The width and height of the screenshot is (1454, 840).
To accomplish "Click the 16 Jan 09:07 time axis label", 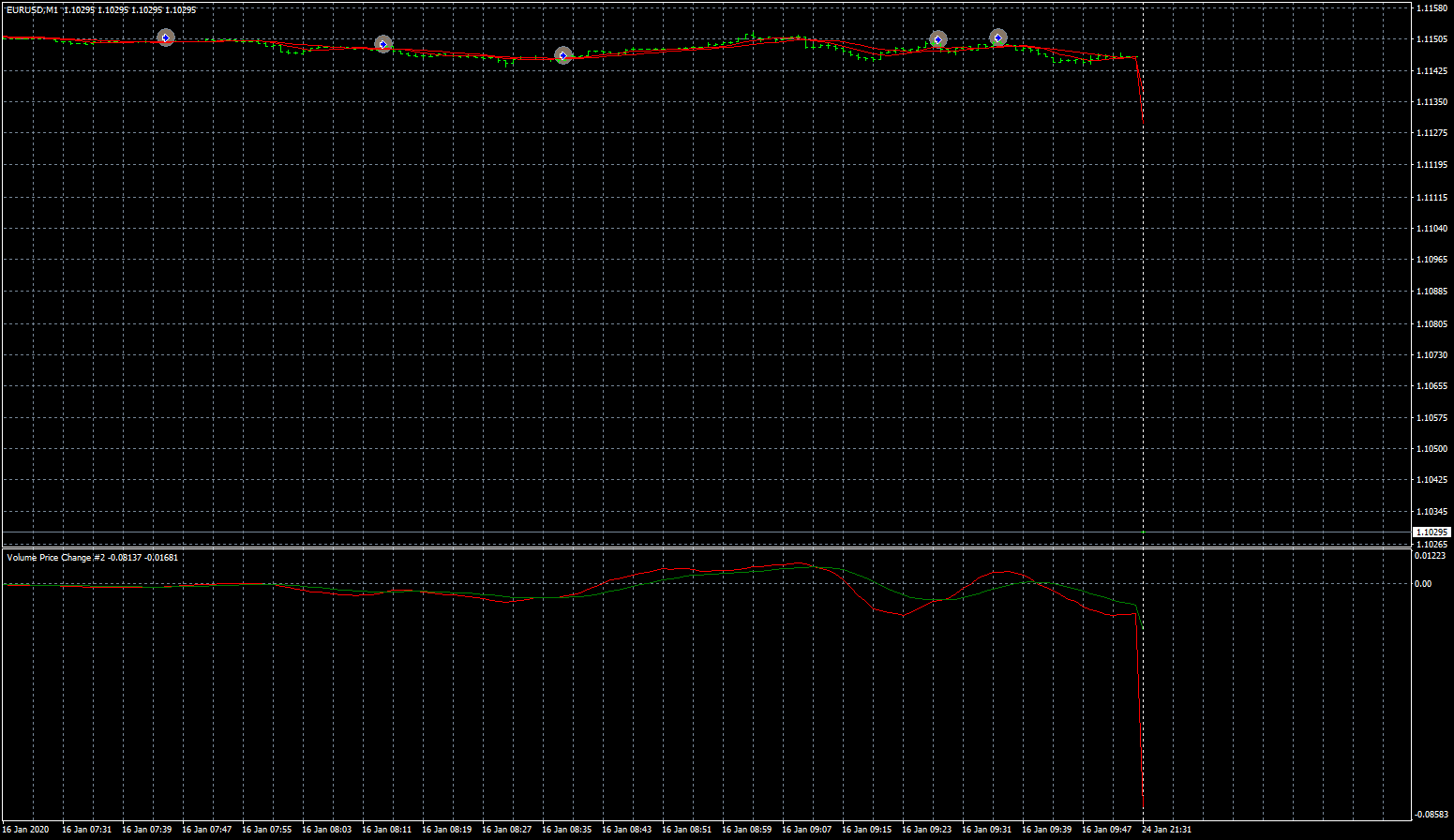I will pos(806,830).
